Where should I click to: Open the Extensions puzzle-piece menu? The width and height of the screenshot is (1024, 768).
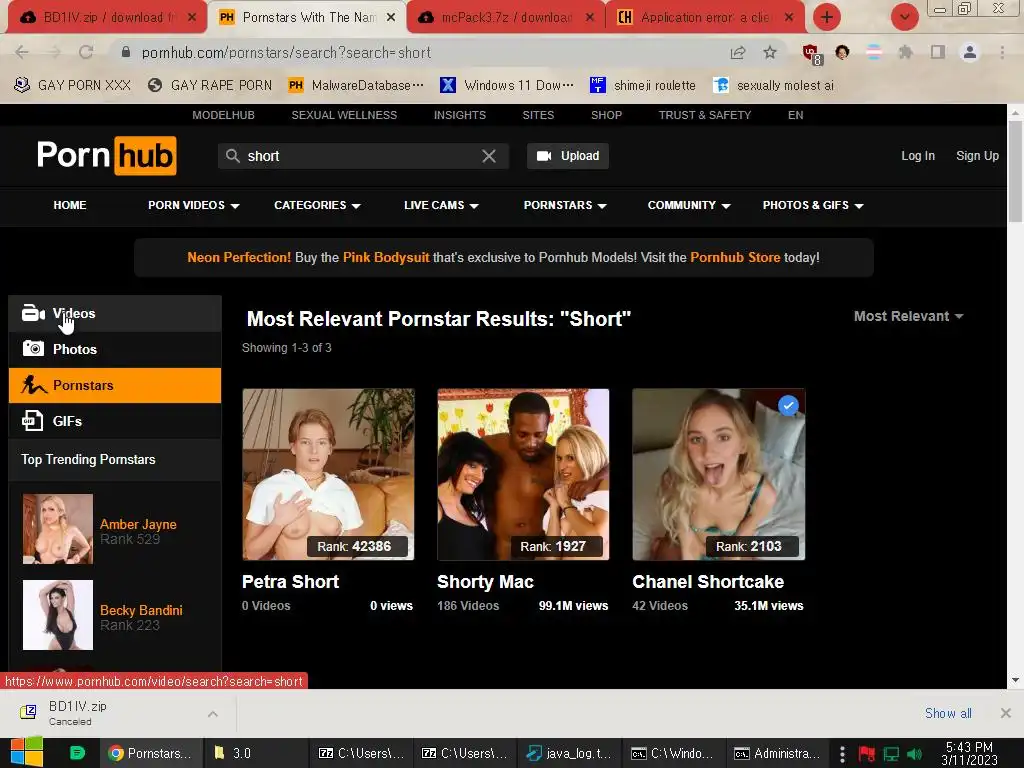click(905, 52)
